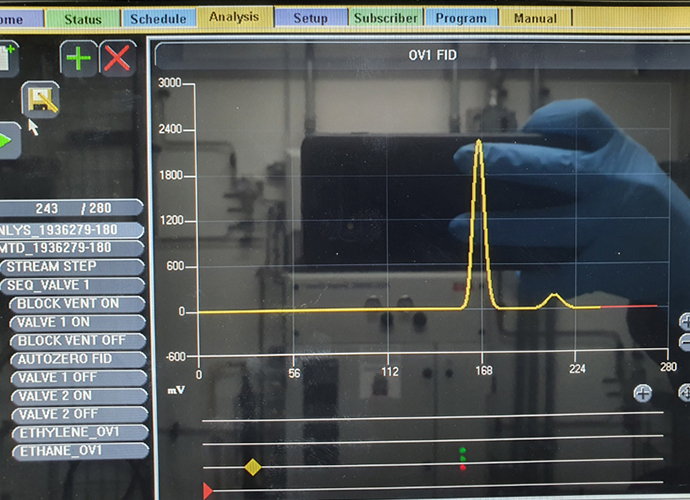Click the green plus add icon
This screenshot has width=690, height=500.
pyautogui.click(x=78, y=58)
